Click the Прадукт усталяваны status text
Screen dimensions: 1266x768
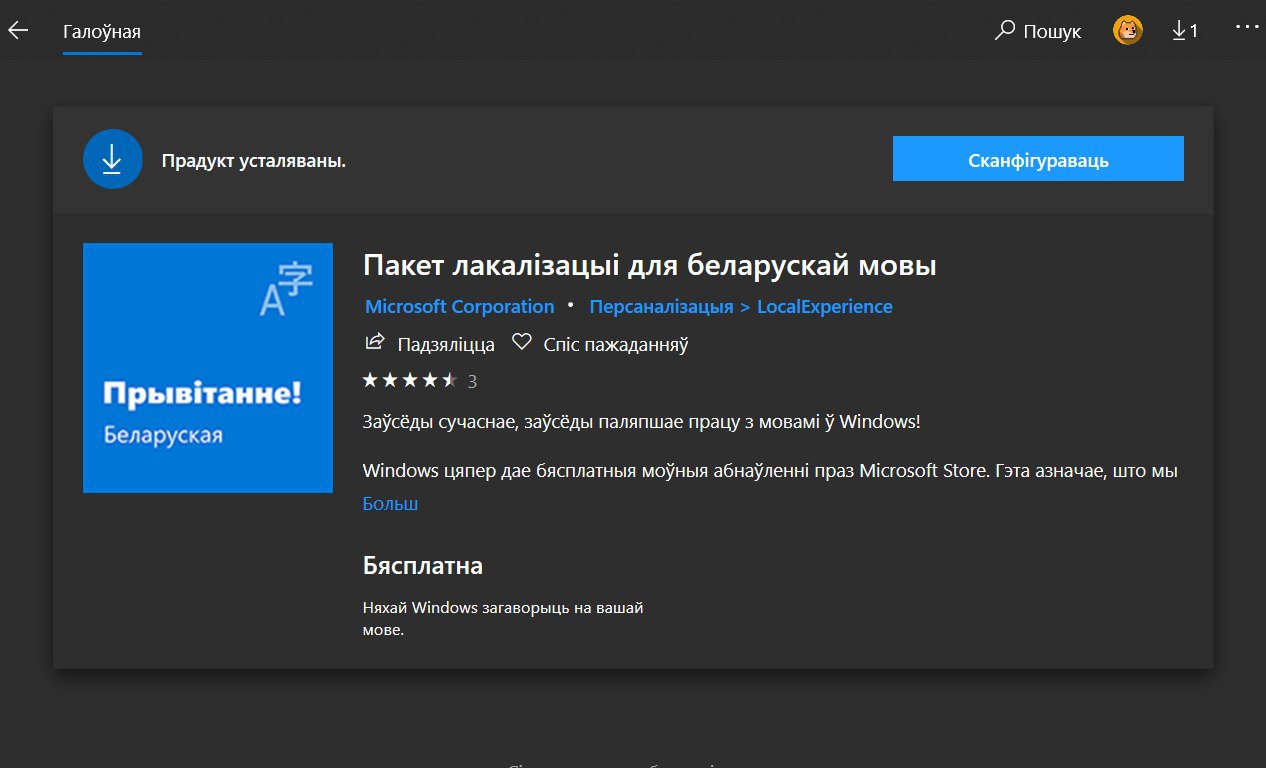254,160
